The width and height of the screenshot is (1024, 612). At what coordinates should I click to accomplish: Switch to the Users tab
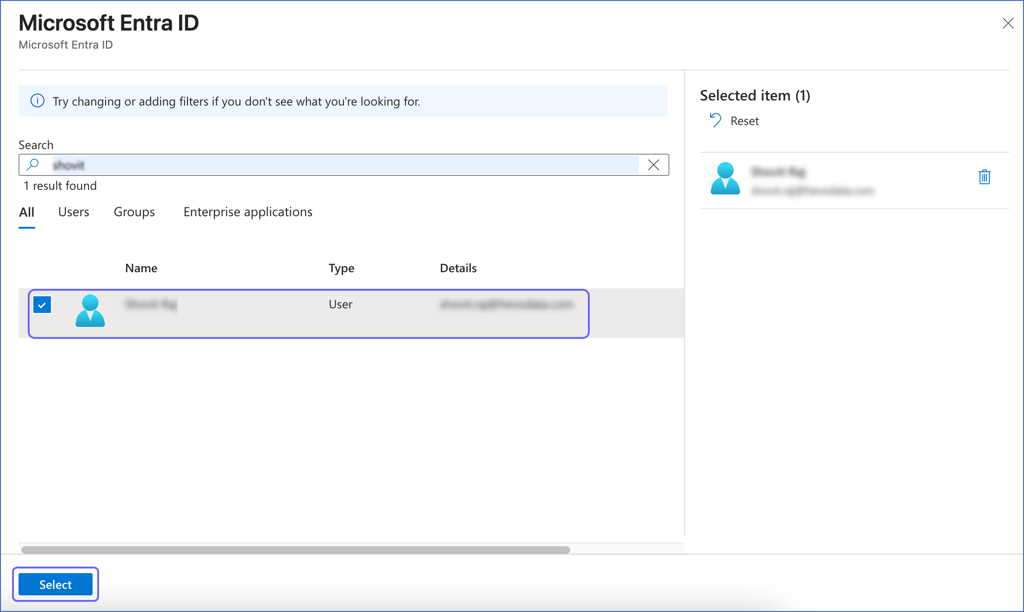point(74,212)
